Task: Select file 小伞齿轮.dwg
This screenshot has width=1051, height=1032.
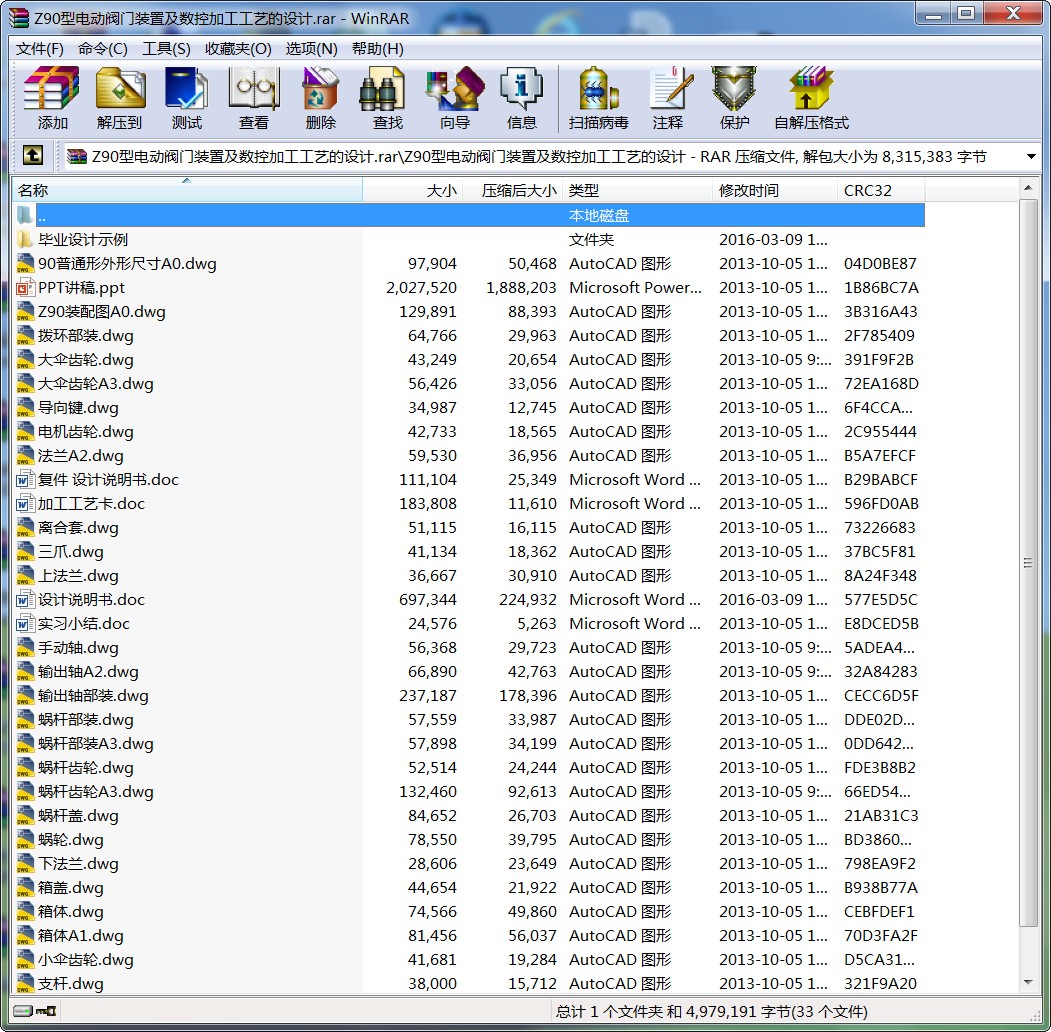Action: tap(85, 960)
